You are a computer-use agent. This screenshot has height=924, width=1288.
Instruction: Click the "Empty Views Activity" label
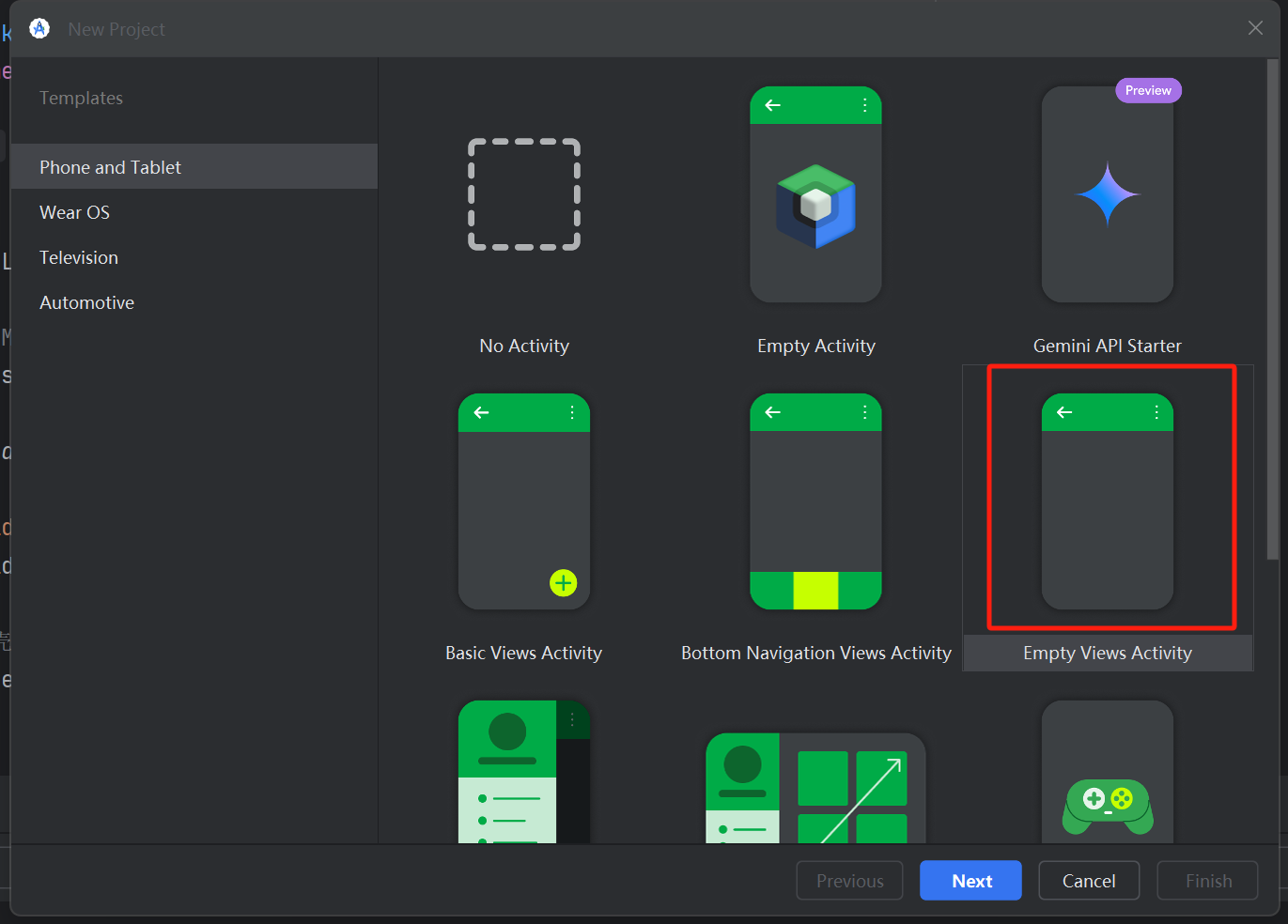pos(1108,653)
